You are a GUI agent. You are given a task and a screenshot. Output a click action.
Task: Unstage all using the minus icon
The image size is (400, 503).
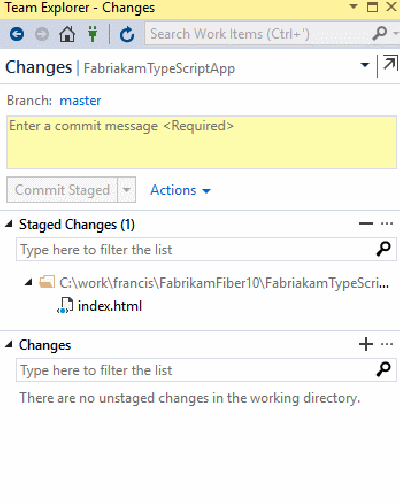click(366, 224)
